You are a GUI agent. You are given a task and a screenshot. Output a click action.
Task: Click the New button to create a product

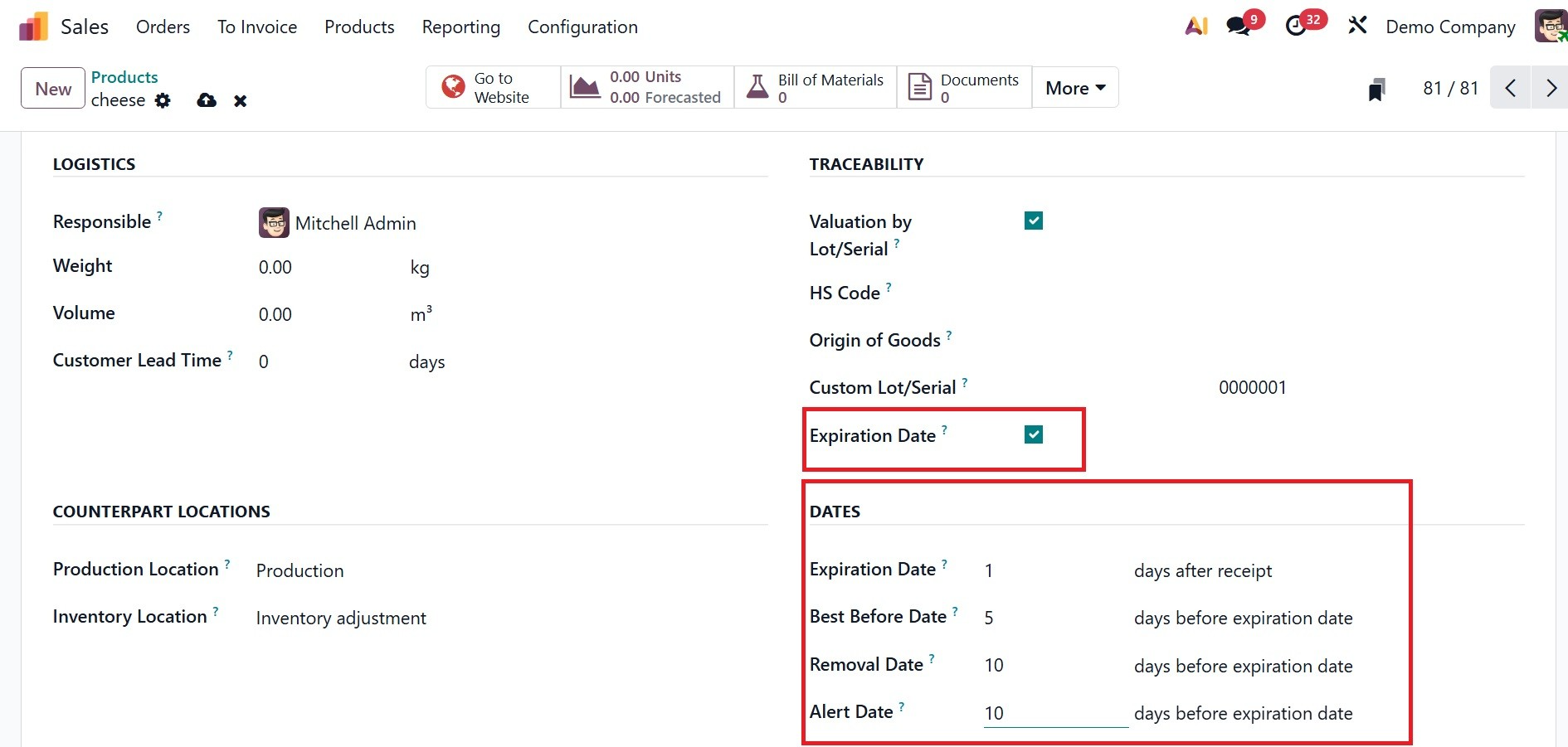pos(52,88)
